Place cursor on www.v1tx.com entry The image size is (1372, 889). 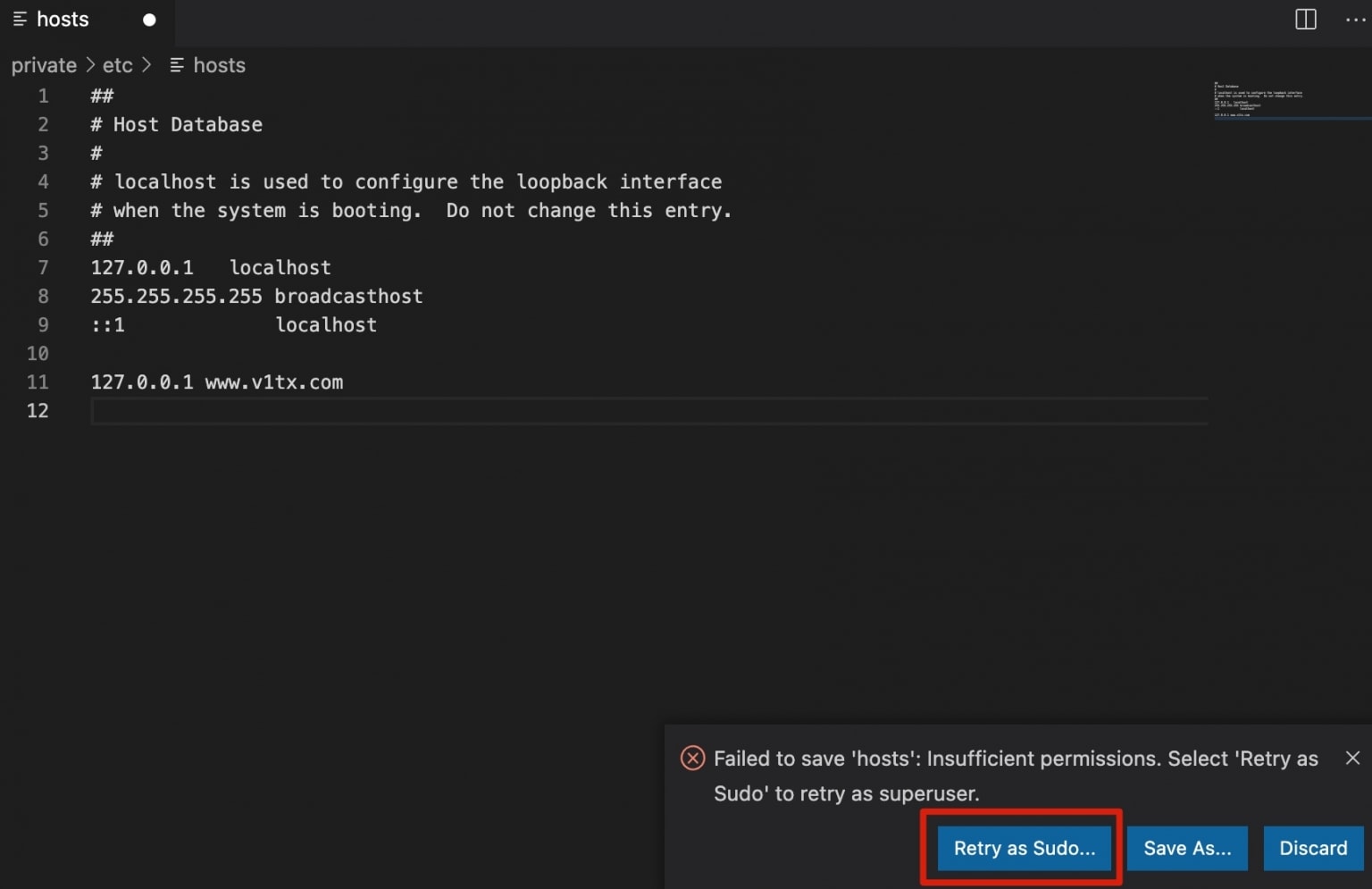pos(273,382)
